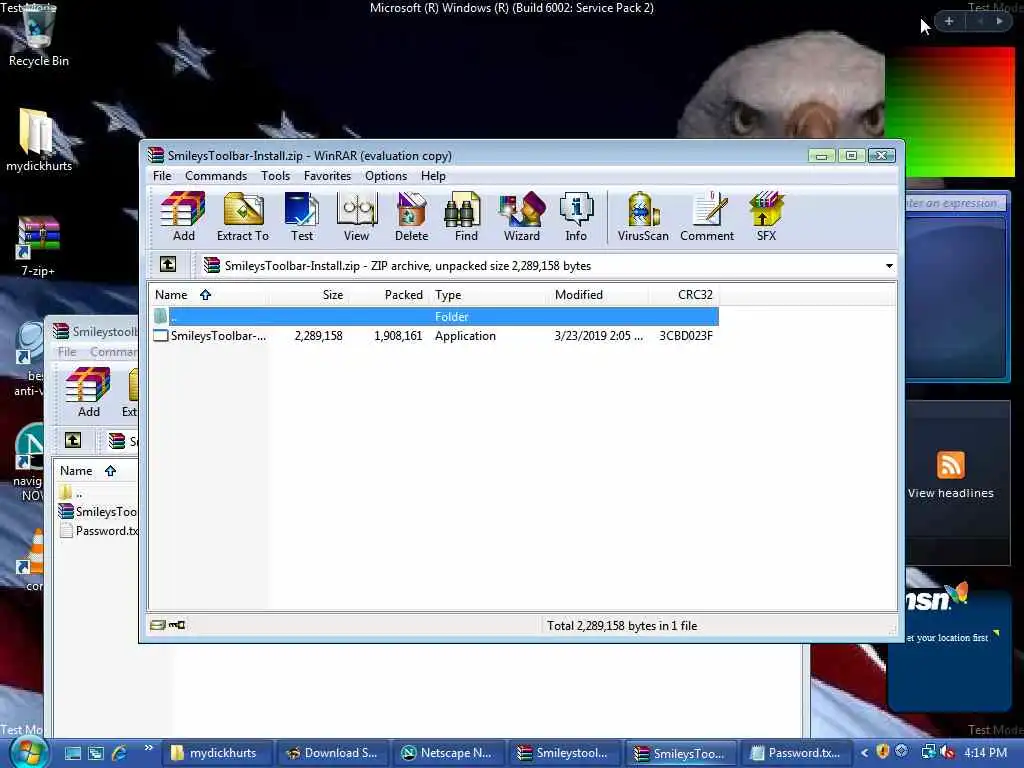Switch to Password.tx... taskbar button
This screenshot has width=1024, height=768.
(x=795, y=753)
